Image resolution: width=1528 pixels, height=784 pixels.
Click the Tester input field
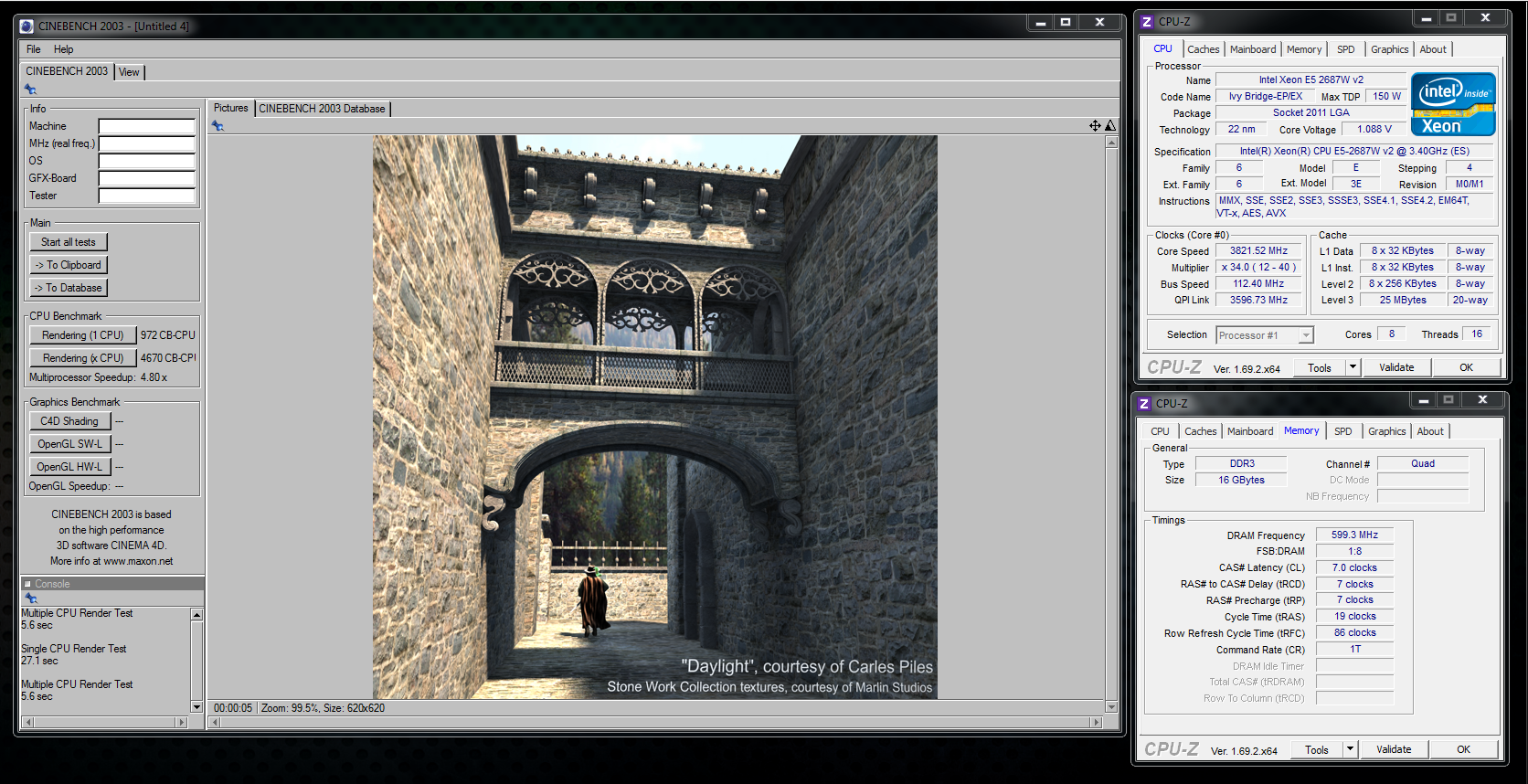(147, 196)
